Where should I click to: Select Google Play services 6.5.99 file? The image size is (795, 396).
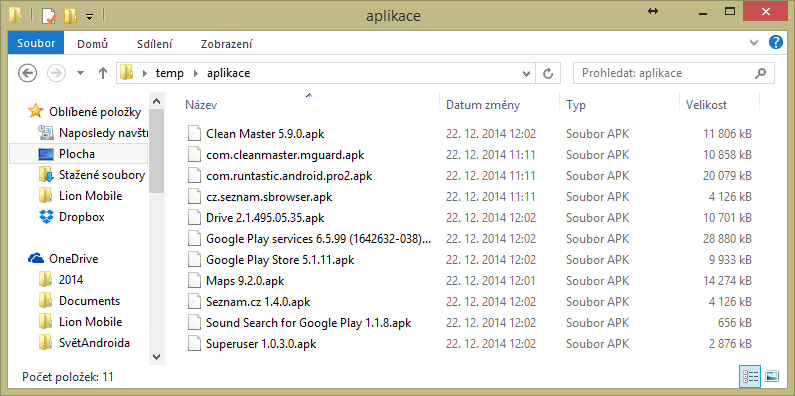pos(318,238)
